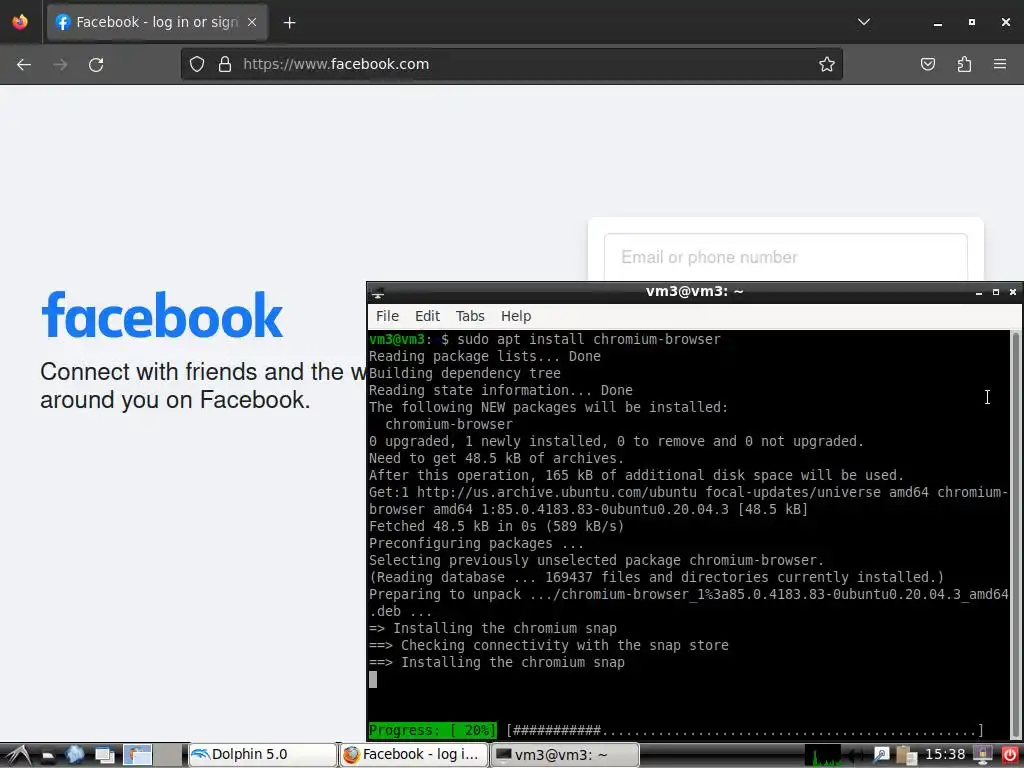Switch to Dolphin 5.0 in the taskbar
The height and width of the screenshot is (768, 1024).
263,755
